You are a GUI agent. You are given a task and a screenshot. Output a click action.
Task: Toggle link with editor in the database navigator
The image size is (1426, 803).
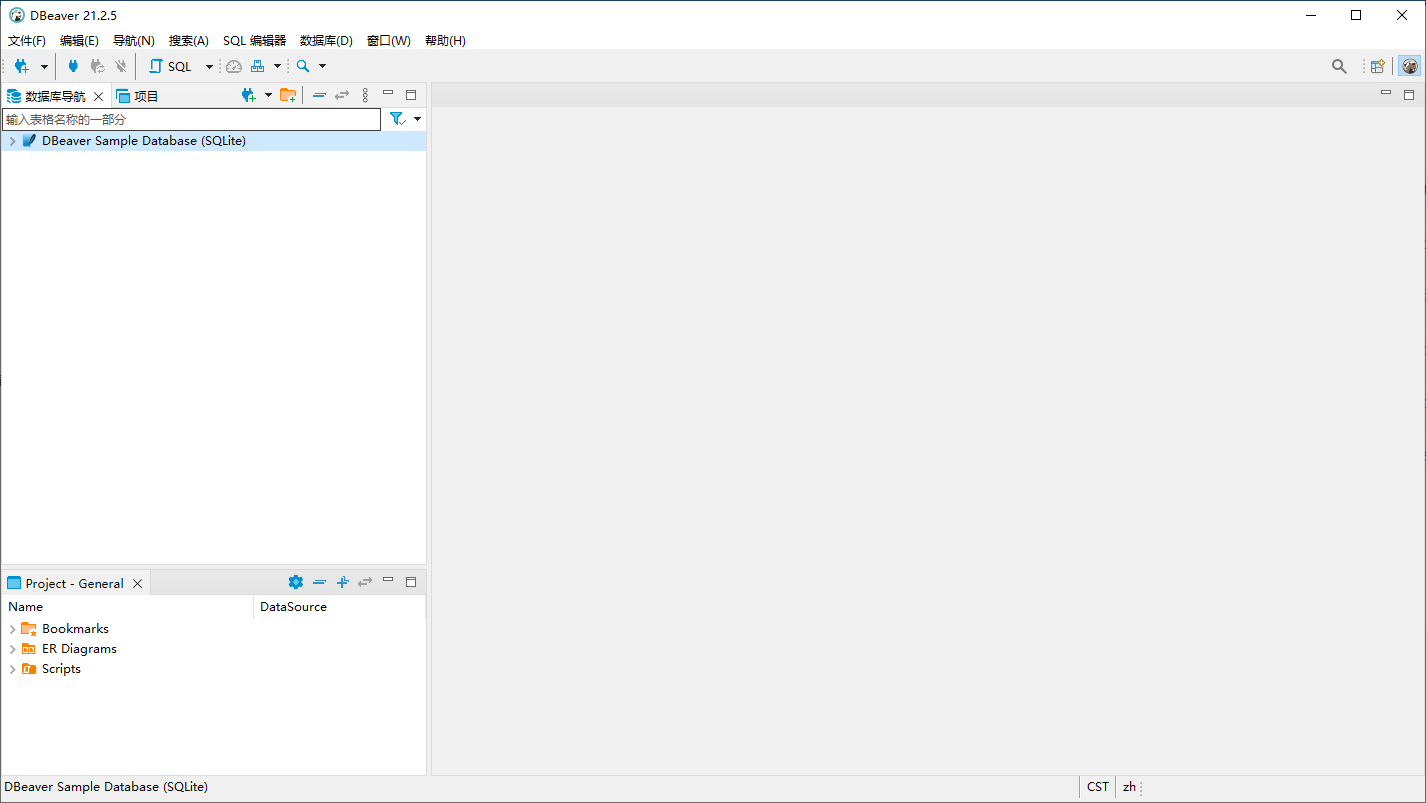(x=342, y=95)
